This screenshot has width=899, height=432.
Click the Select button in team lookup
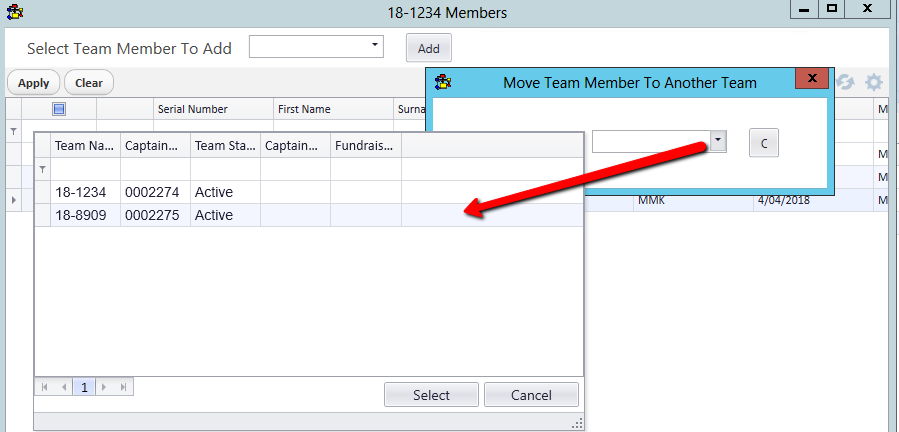[x=431, y=395]
